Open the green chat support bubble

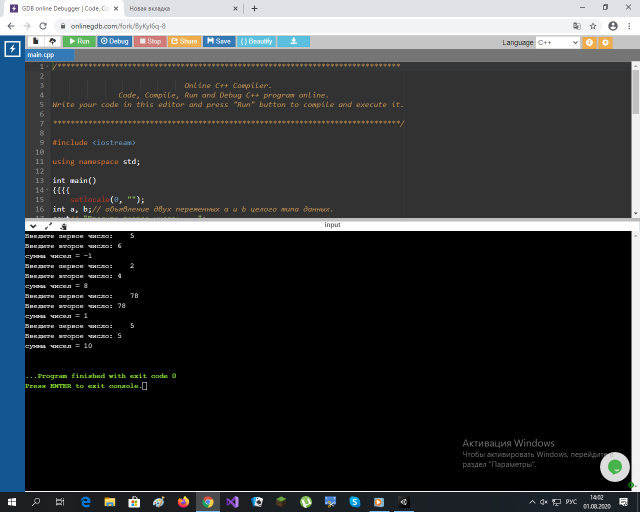pyautogui.click(x=615, y=467)
